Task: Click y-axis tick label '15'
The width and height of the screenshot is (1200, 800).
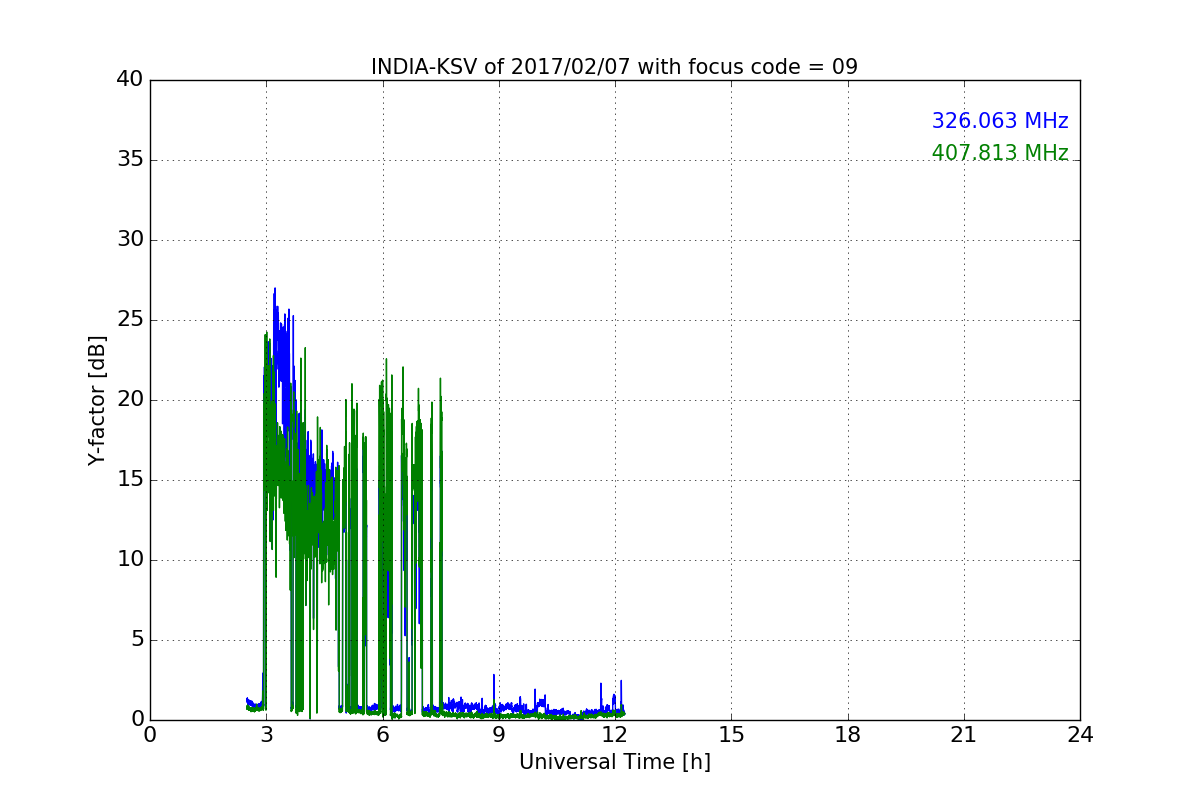Action: 130,480
